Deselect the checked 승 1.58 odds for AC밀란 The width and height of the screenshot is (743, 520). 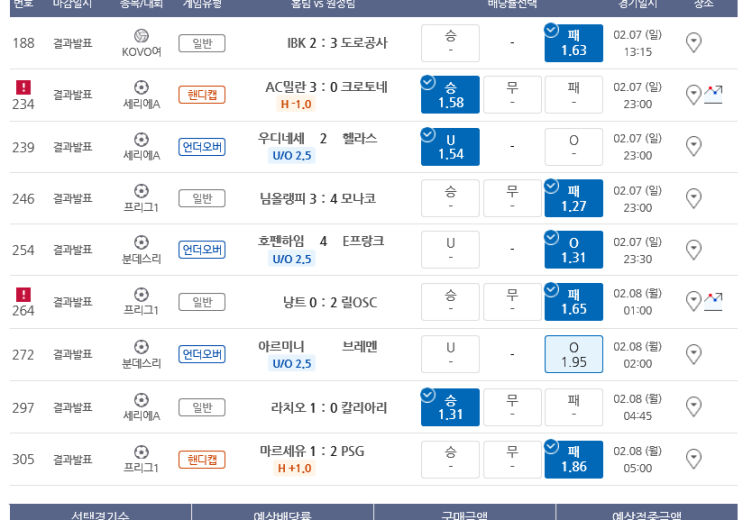(450, 95)
